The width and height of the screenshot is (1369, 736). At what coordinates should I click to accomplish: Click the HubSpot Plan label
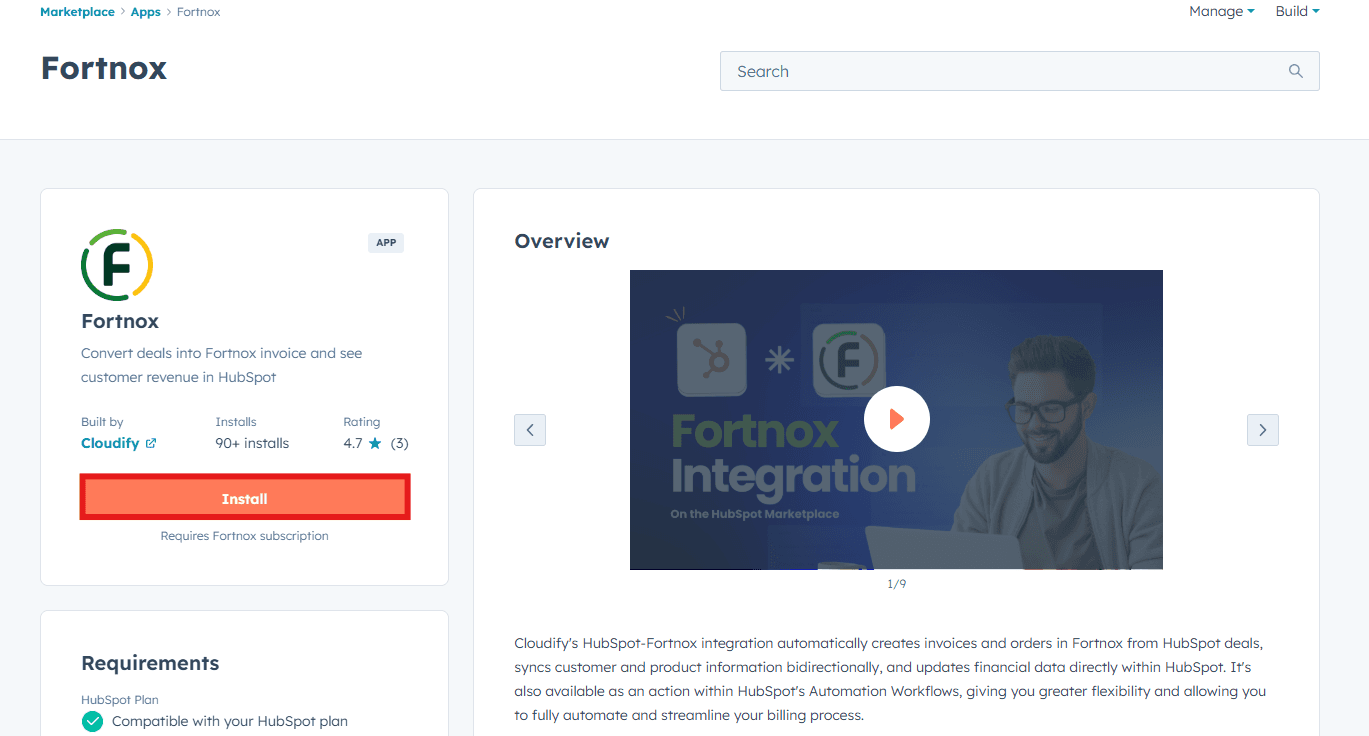tap(120, 700)
